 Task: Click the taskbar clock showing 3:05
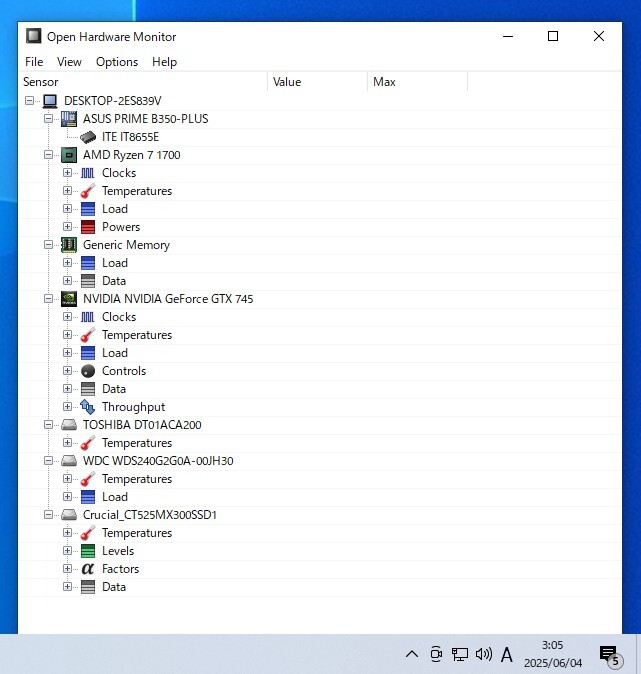[552, 654]
